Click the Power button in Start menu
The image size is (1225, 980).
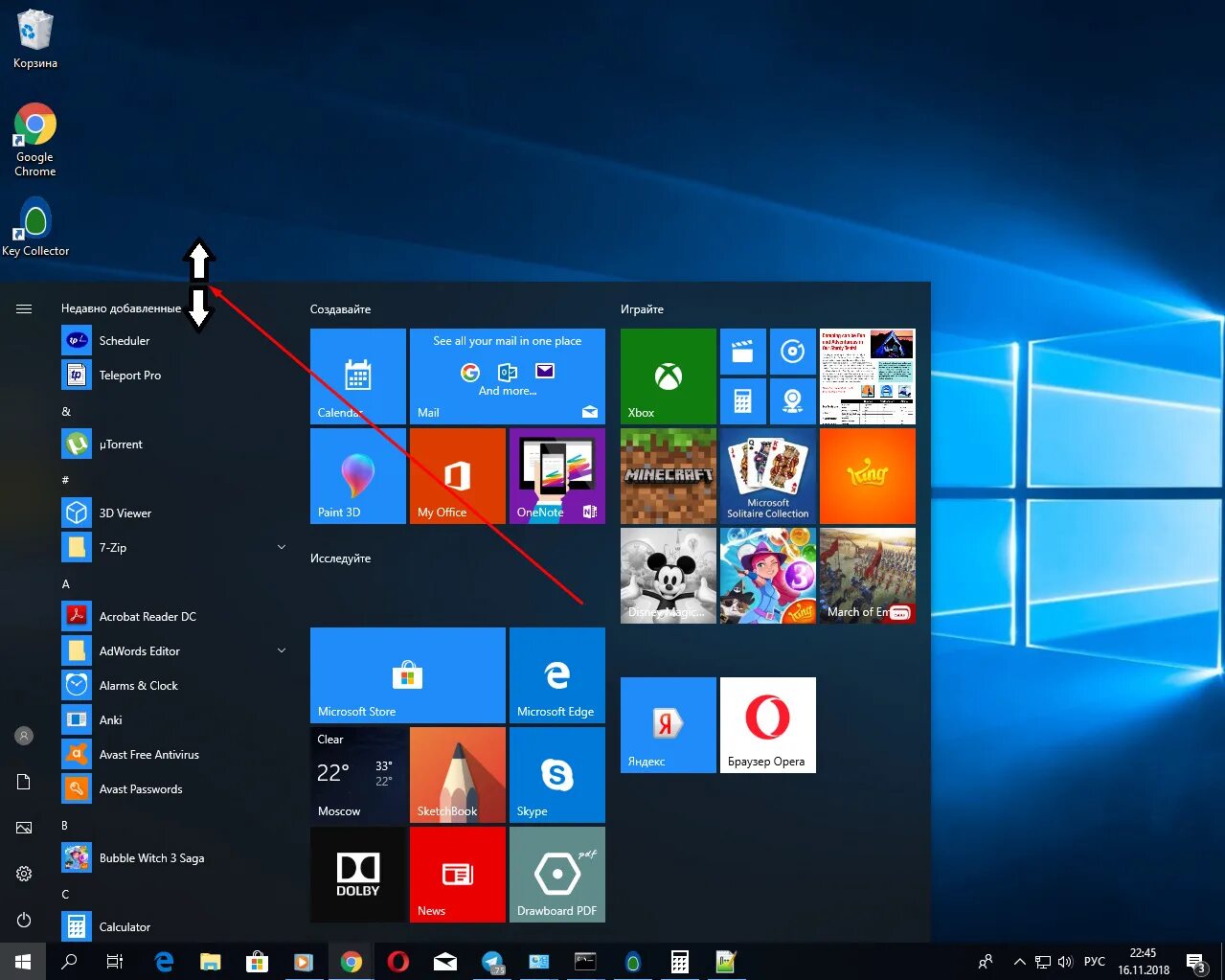pos(24,920)
